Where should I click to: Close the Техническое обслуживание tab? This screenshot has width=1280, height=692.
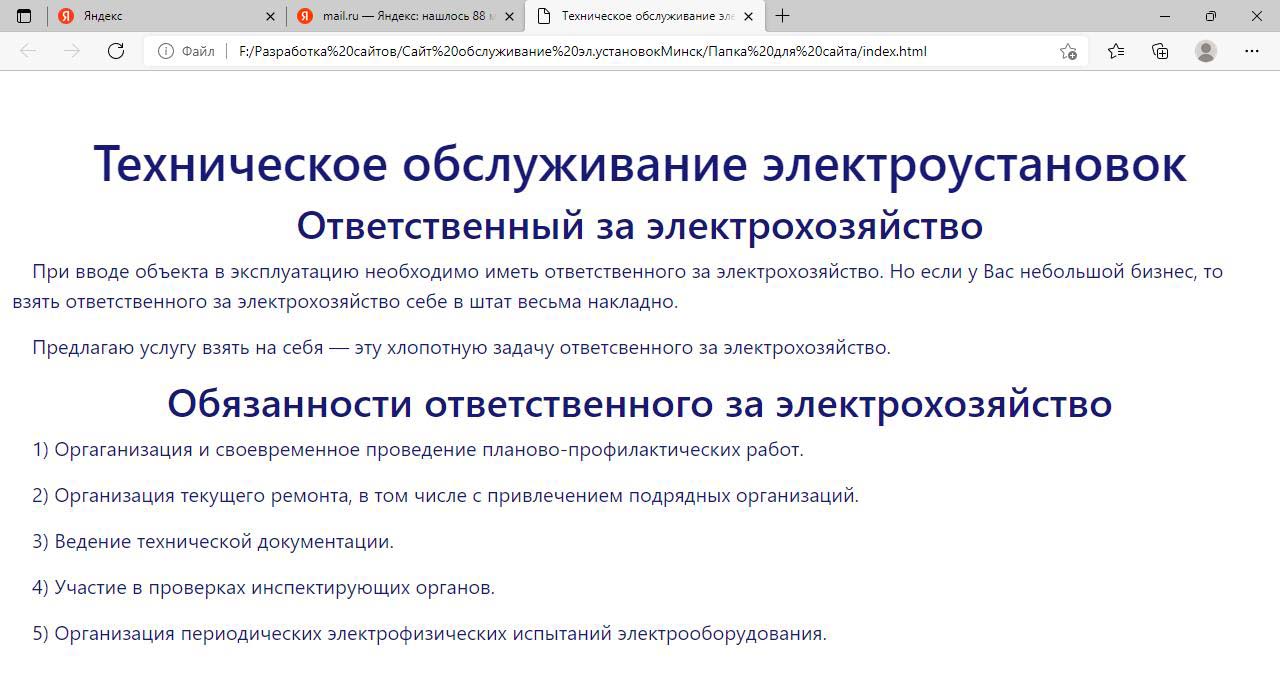[748, 16]
